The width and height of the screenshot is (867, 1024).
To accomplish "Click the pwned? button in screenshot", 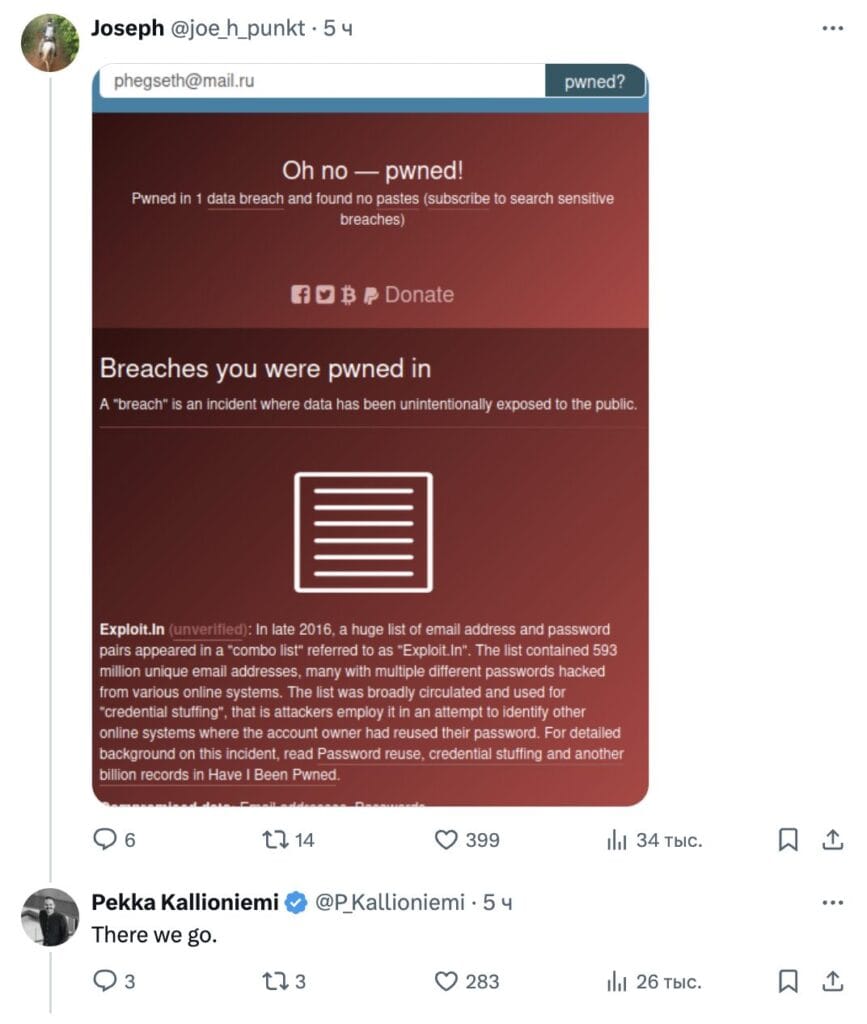I will tap(595, 81).
